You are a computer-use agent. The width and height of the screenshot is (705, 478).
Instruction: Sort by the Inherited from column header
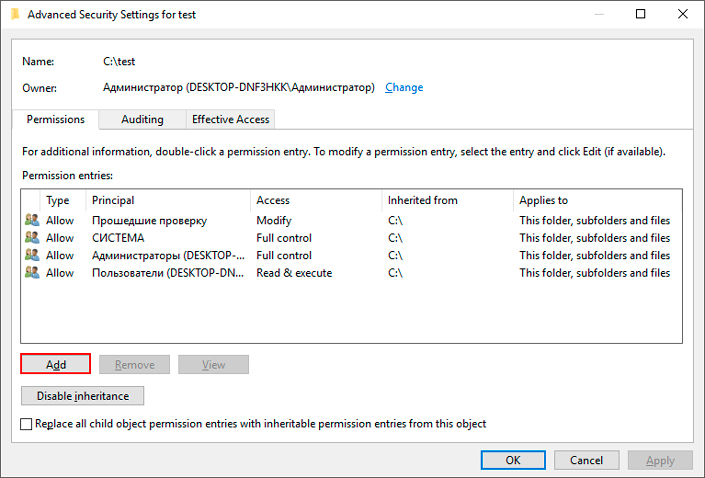click(x=447, y=201)
